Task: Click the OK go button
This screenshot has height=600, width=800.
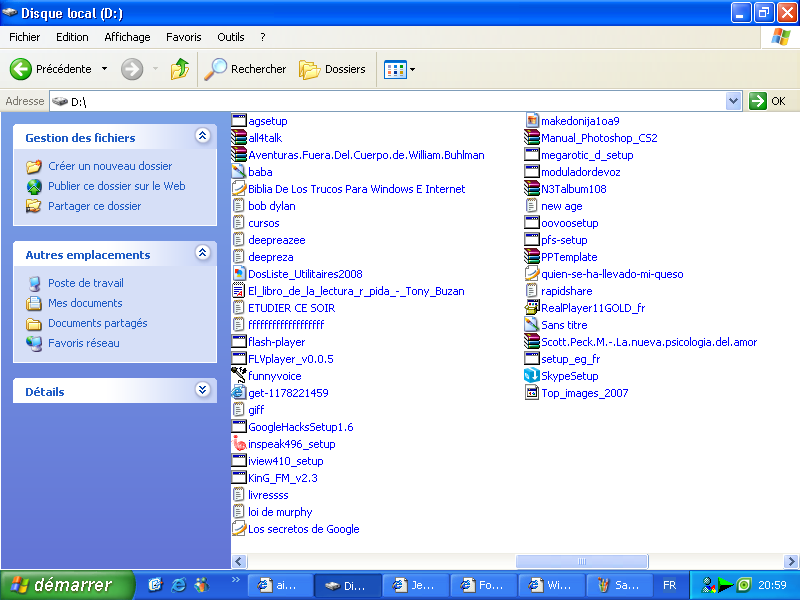Action: pyautogui.click(x=767, y=101)
